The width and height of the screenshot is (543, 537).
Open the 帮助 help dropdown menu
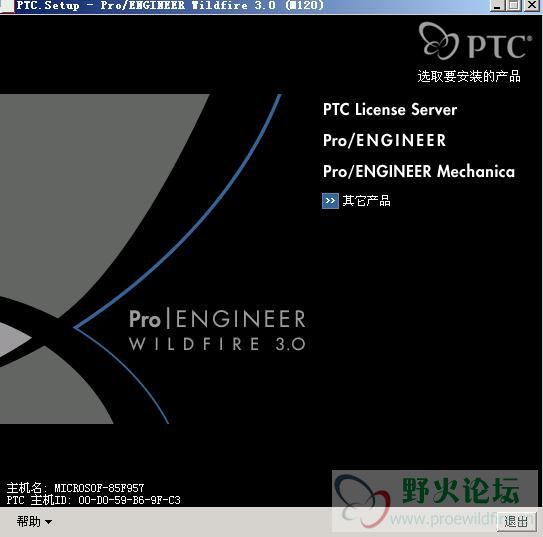(x=34, y=521)
